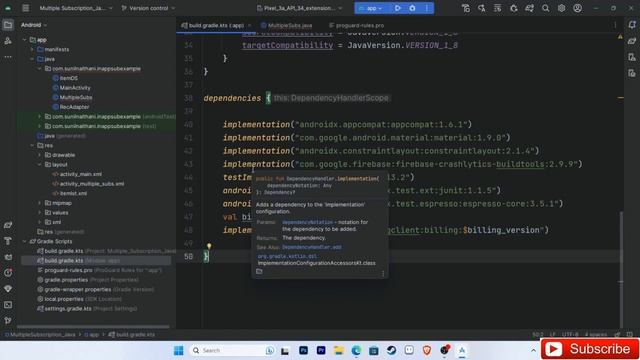Open the main hamburger menu

coord(25,8)
